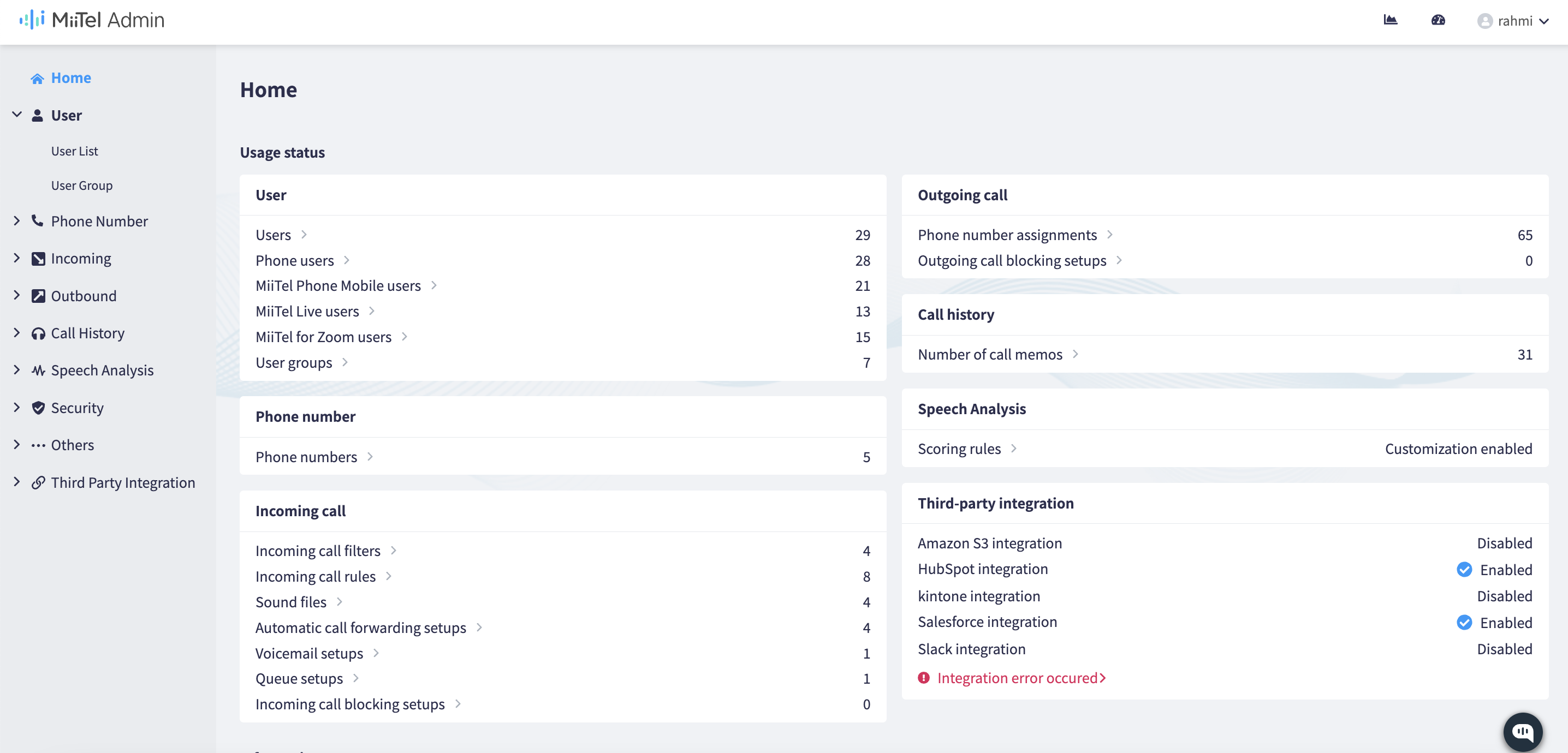This screenshot has height=753, width=1568.
Task: Click the integration error warning icon
Action: [x=924, y=678]
